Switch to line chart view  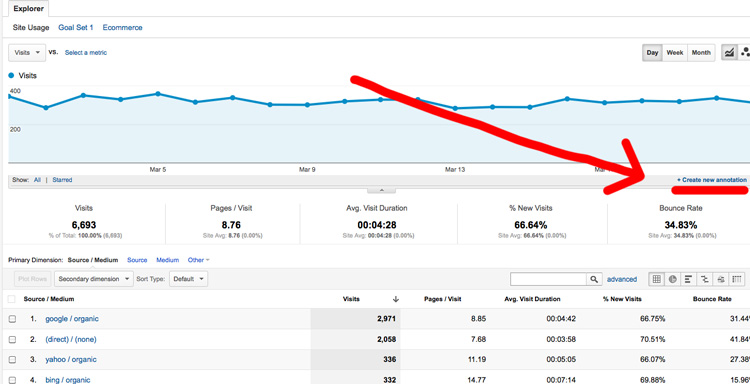click(729, 53)
